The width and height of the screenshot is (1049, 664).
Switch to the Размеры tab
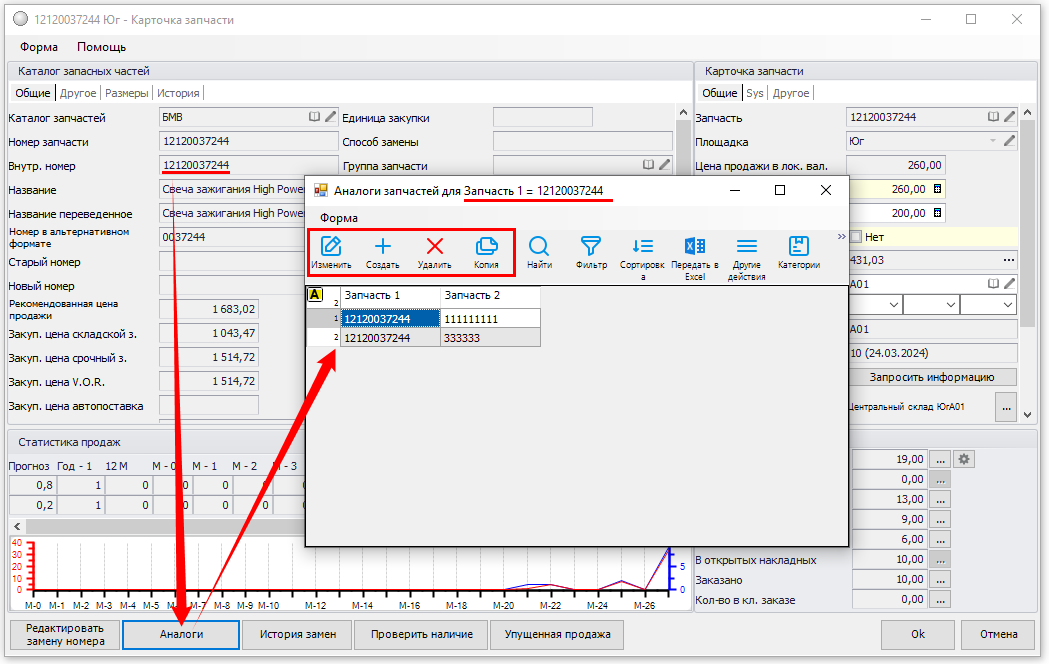click(x=126, y=93)
